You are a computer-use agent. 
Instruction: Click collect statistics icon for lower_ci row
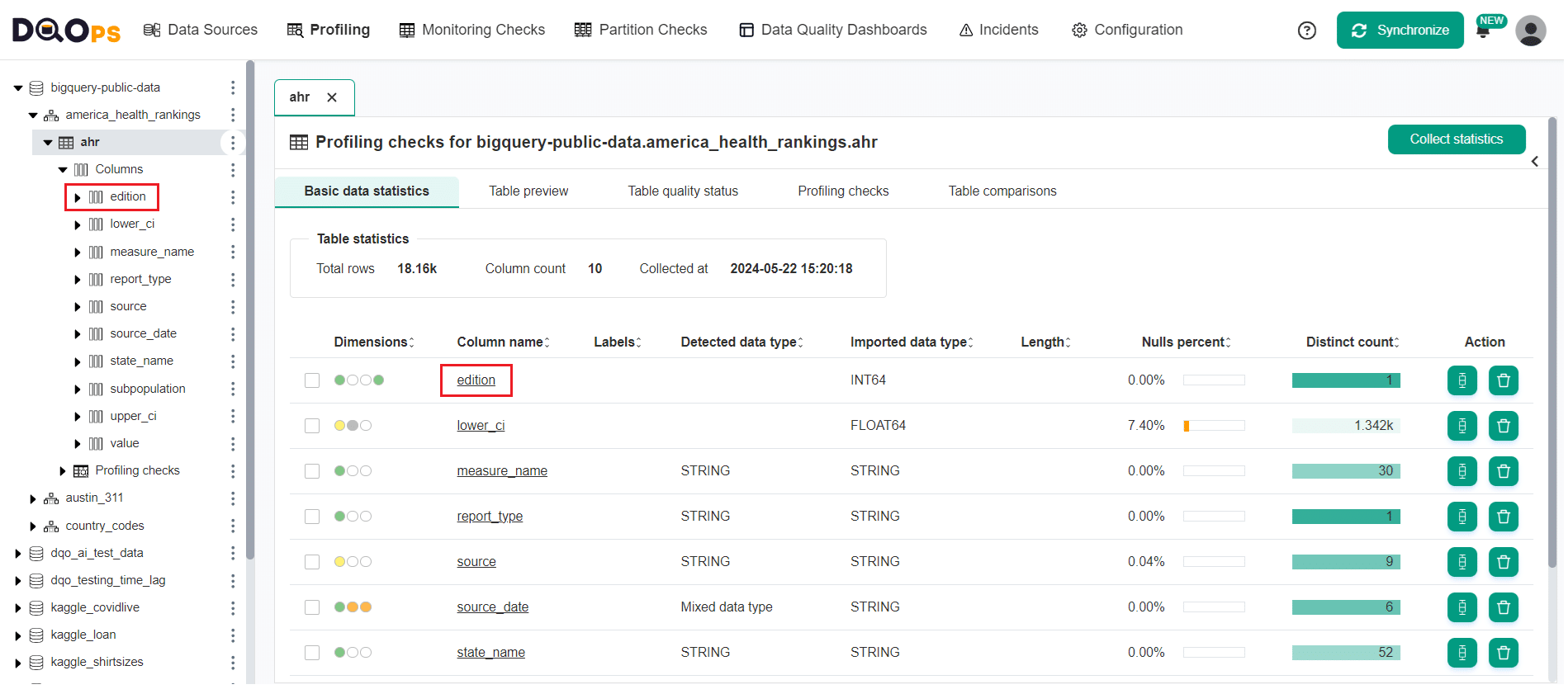[1461, 426]
